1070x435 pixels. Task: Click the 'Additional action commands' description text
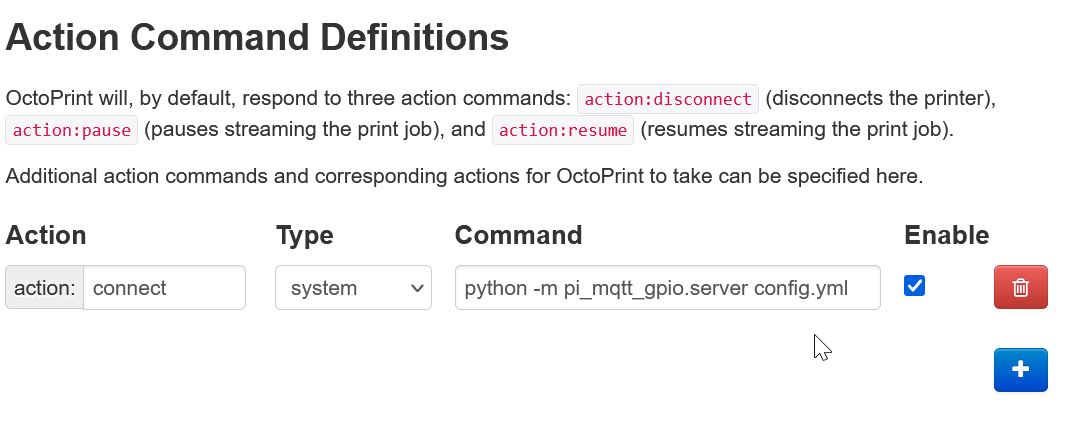(464, 176)
